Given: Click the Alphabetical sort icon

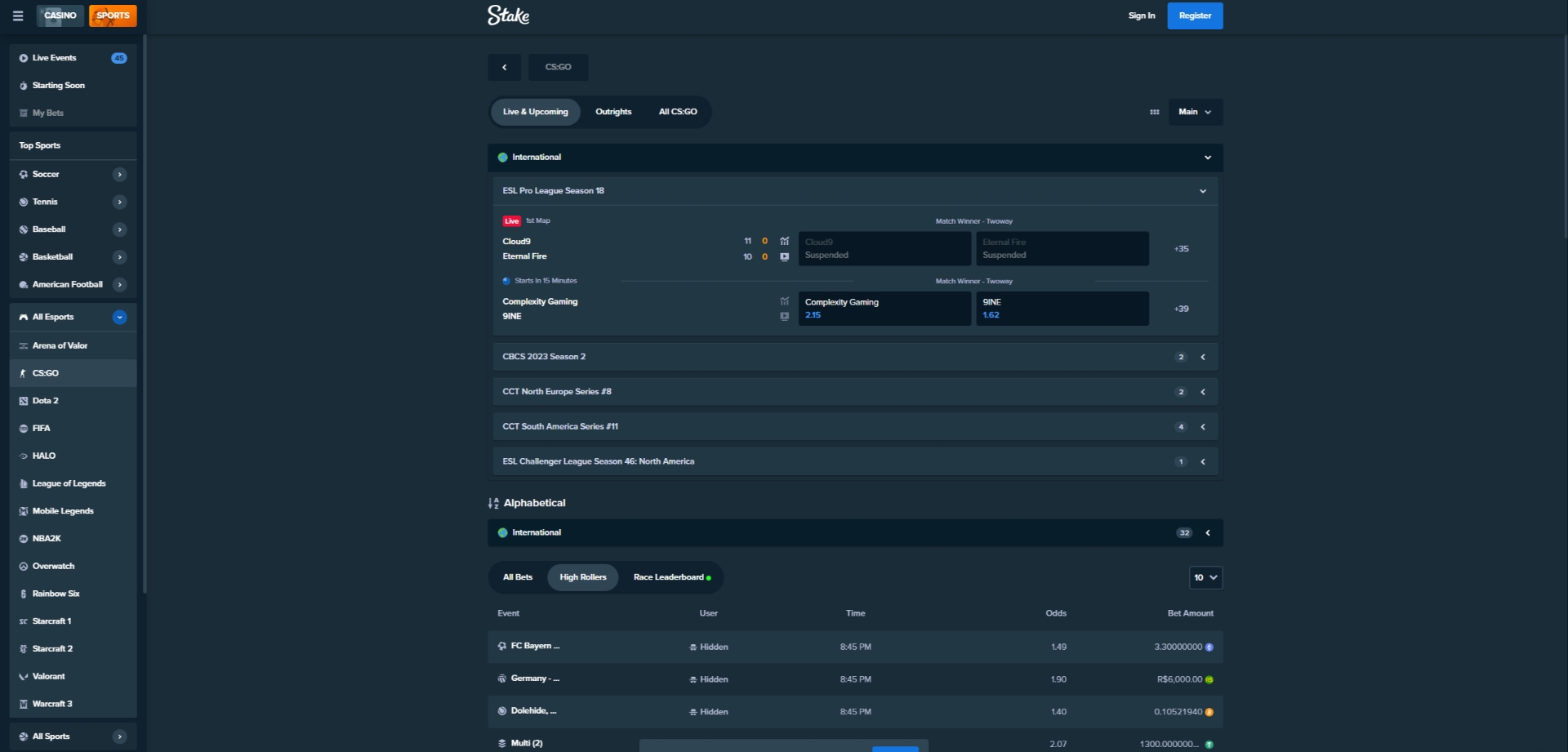Looking at the screenshot, I should [x=493, y=503].
